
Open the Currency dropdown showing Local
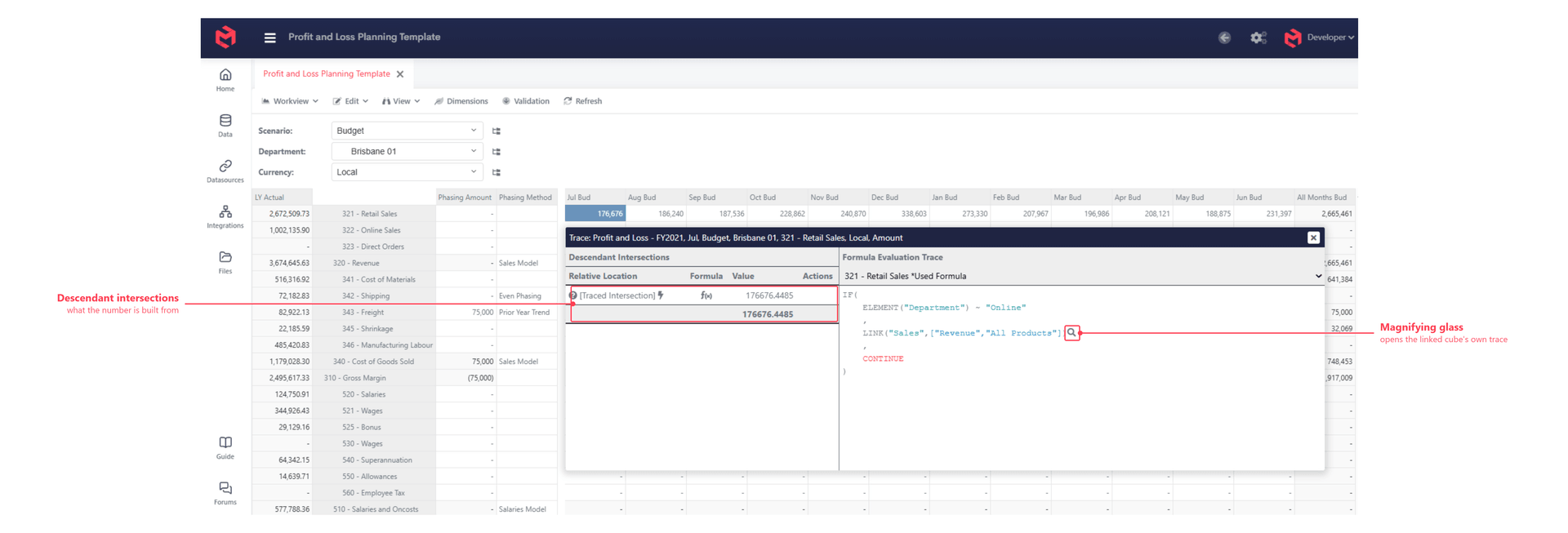(x=407, y=172)
